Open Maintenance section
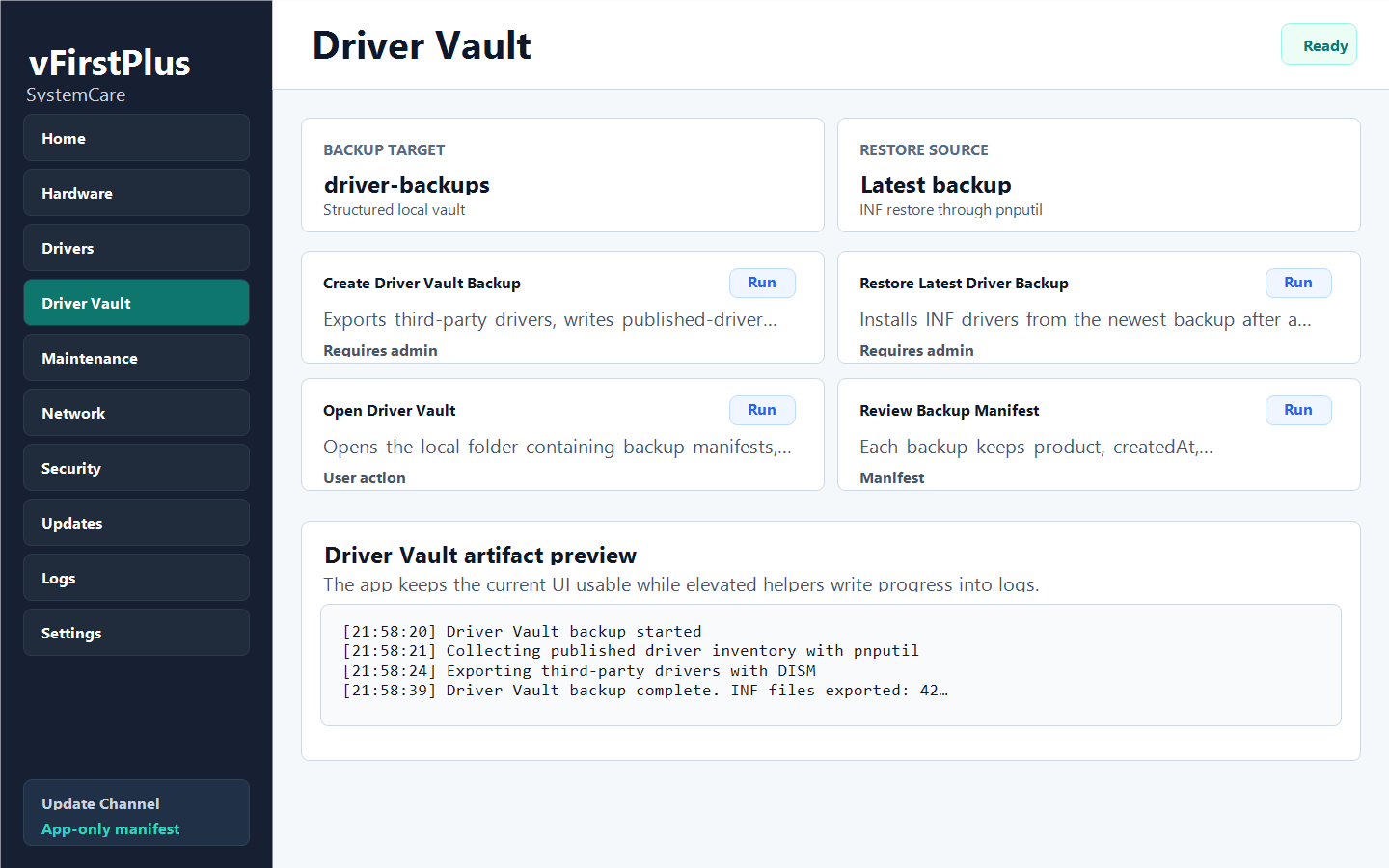Screen dimensions: 1389x868 [136, 358]
